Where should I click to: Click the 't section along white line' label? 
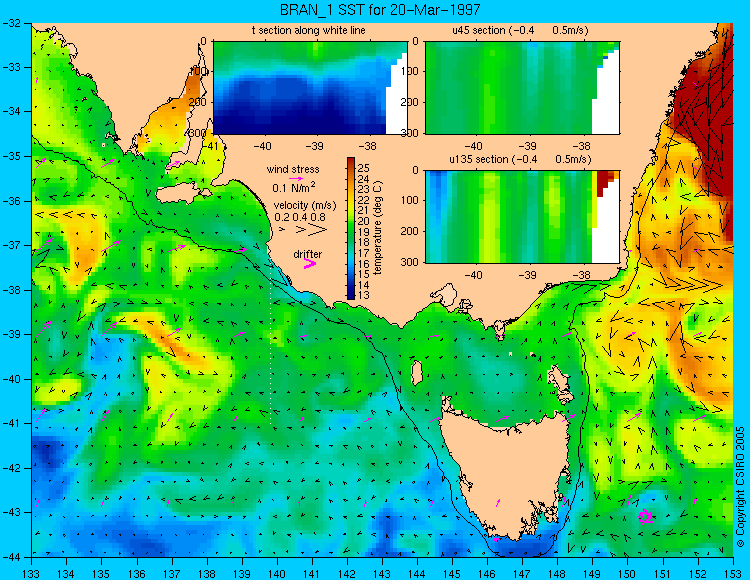click(x=309, y=31)
